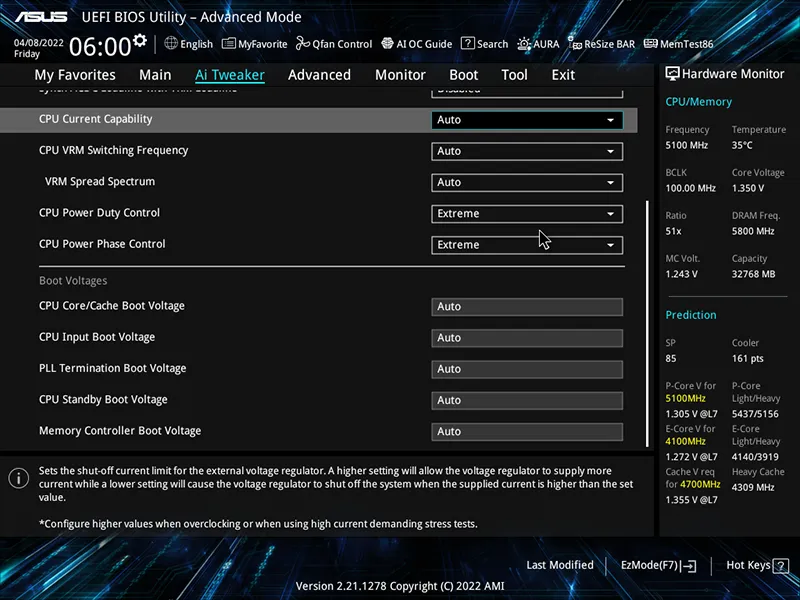Open CPU Current Capability dropdown
Image resolution: width=800 pixels, height=600 pixels.
[x=527, y=120]
